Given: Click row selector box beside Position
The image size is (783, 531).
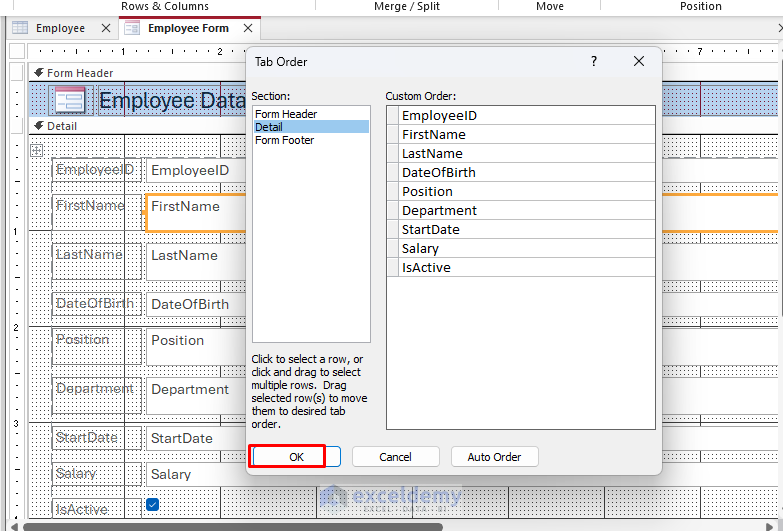Looking at the screenshot, I should [x=393, y=191].
